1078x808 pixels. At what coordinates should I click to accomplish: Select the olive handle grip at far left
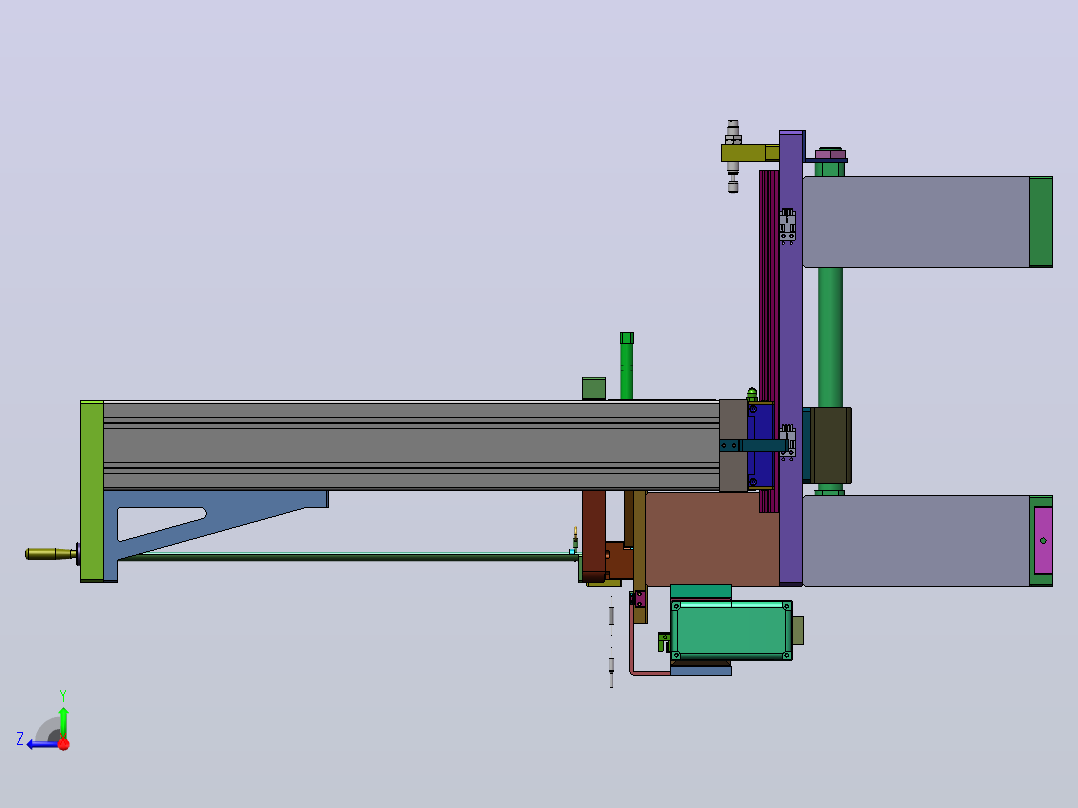tap(50, 554)
